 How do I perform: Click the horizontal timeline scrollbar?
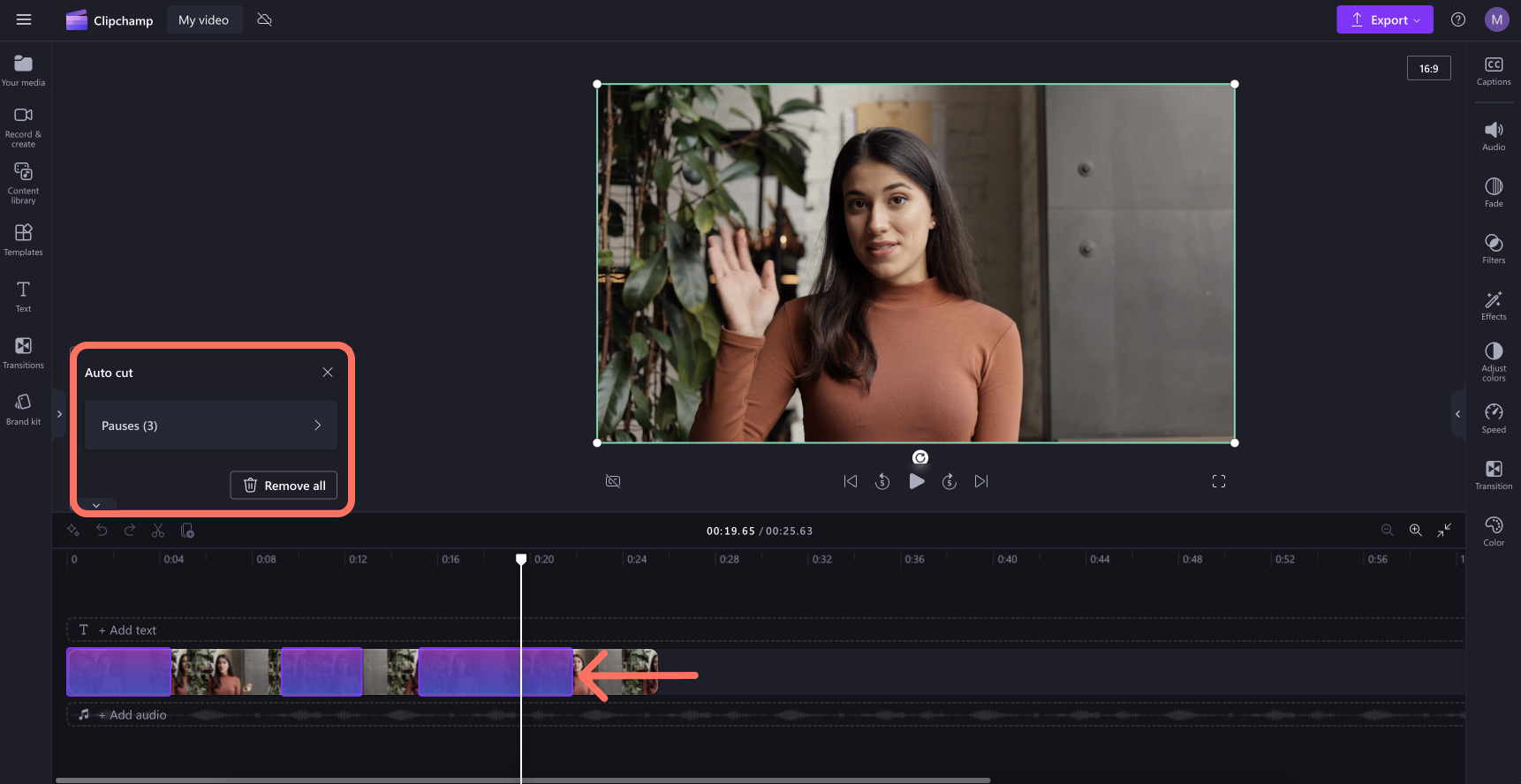(x=523, y=780)
